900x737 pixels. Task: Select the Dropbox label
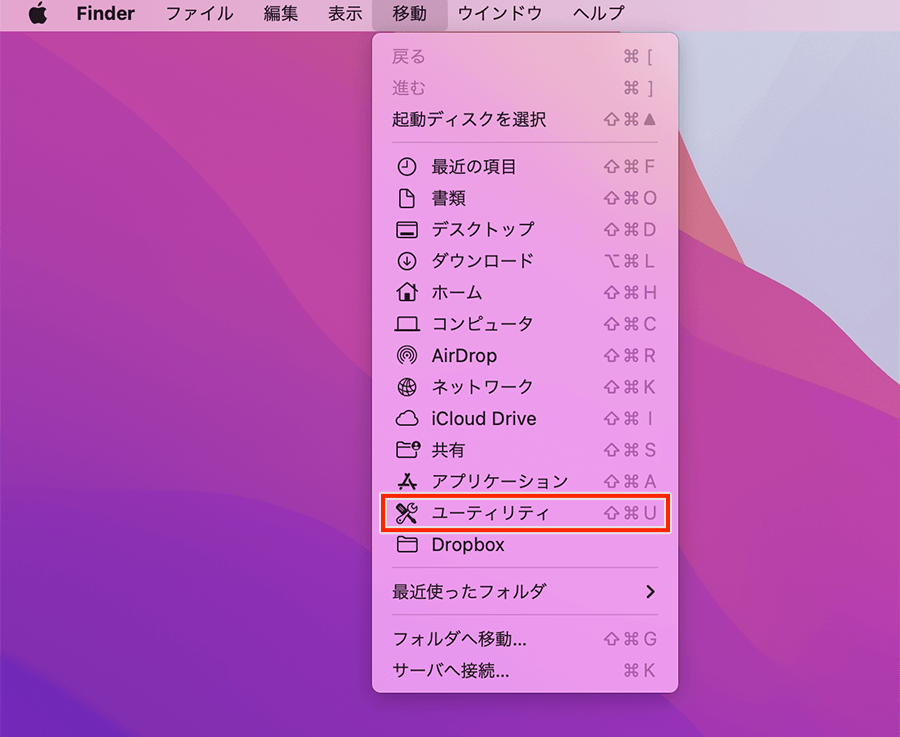coord(468,545)
